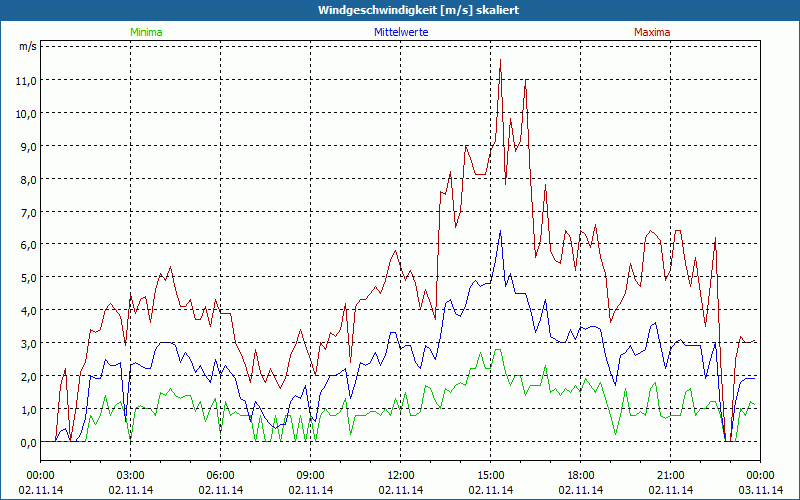Select the green Minima legend label
The width and height of the screenshot is (800, 500).
coord(145,32)
